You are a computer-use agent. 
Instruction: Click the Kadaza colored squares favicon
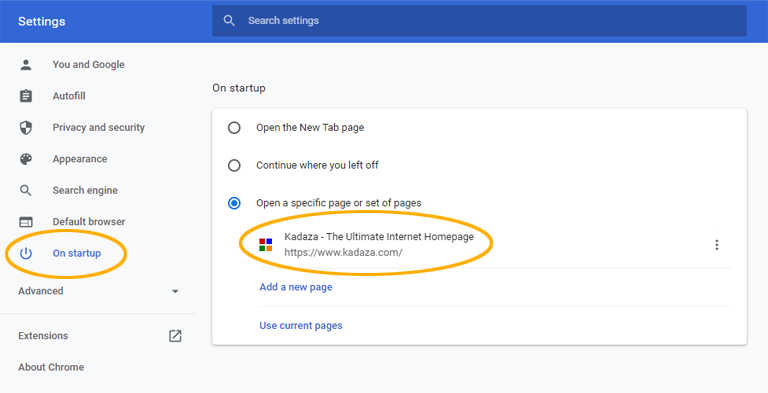(265, 245)
